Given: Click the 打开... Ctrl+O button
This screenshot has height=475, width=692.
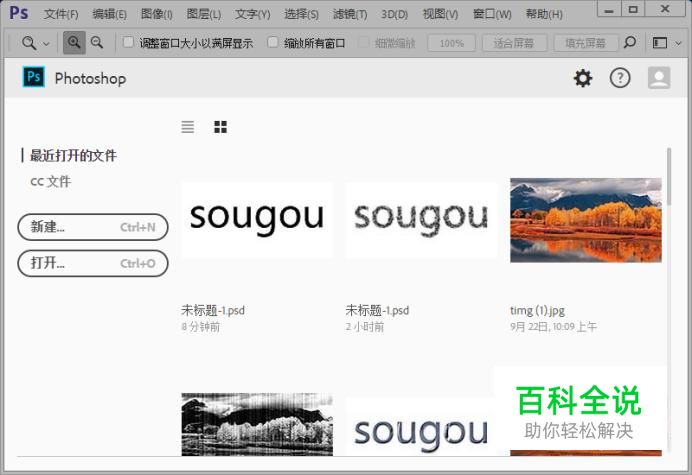Looking at the screenshot, I should 93,263.
